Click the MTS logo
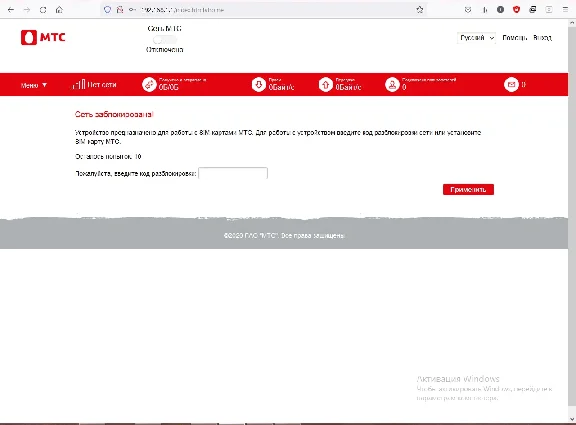 pyautogui.click(x=43, y=37)
